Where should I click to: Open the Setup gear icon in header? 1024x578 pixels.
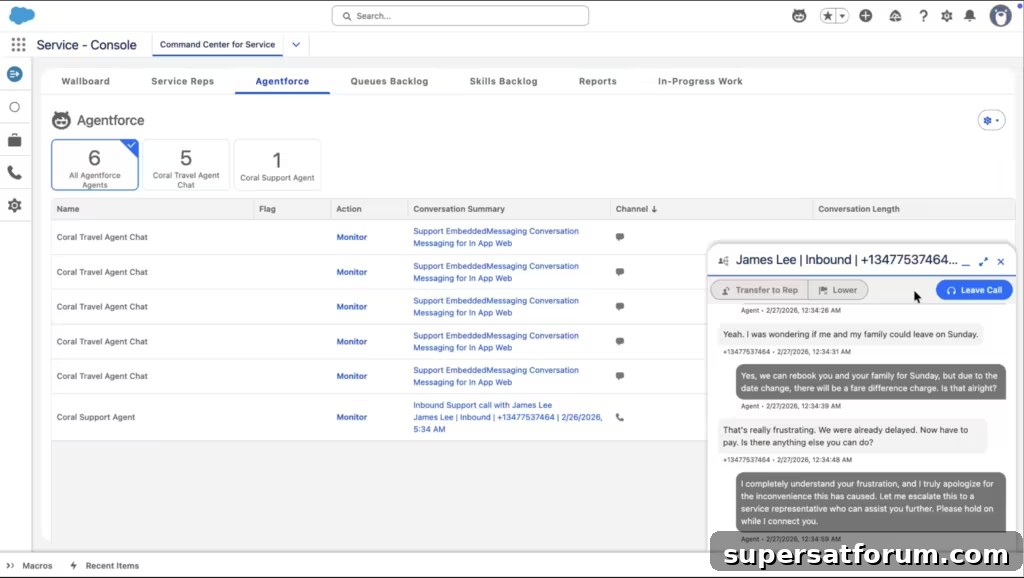click(946, 16)
